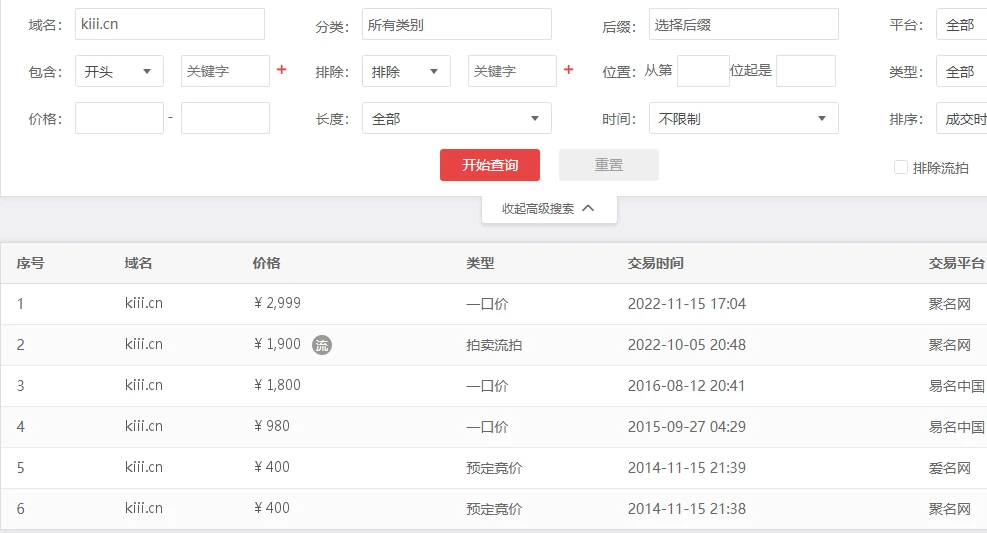Expand the 长度 length dropdown
987x533 pixels.
click(456, 119)
